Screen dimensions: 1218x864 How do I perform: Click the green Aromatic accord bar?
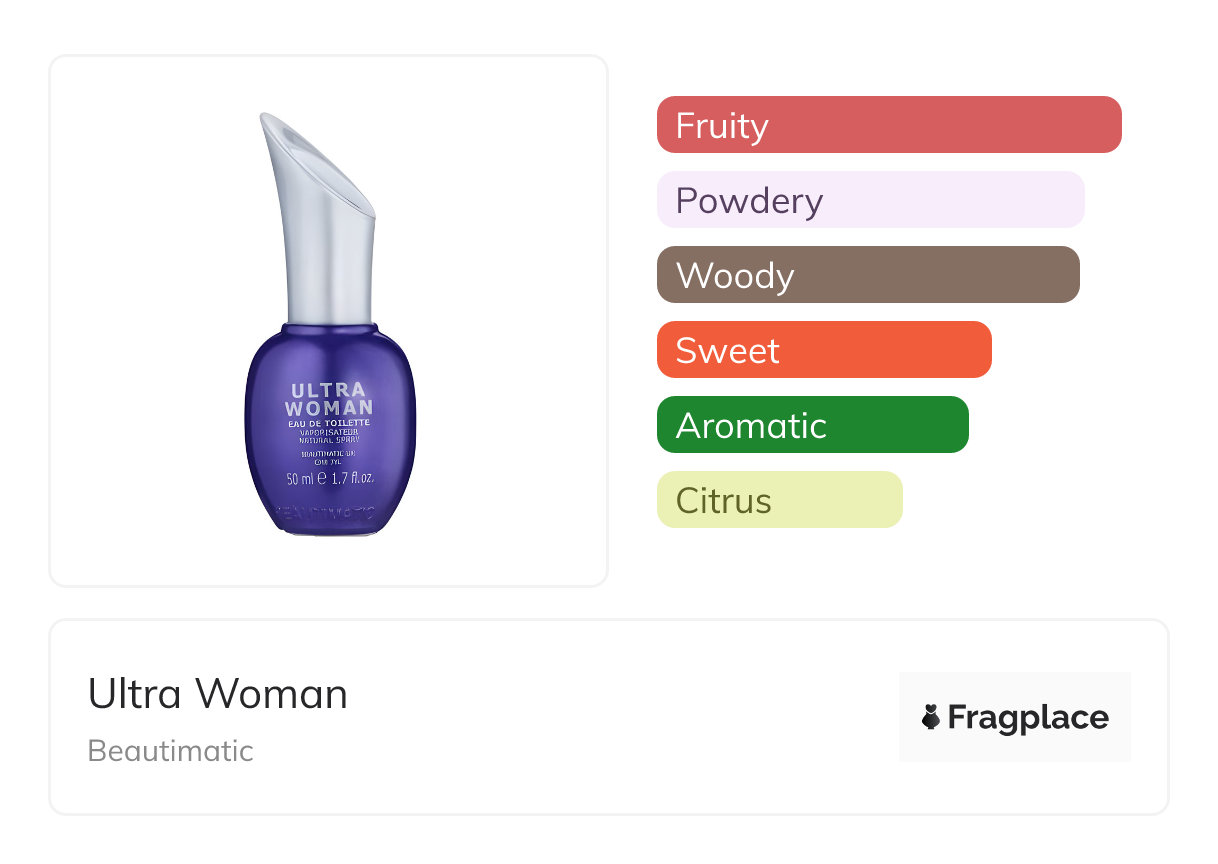(x=812, y=425)
